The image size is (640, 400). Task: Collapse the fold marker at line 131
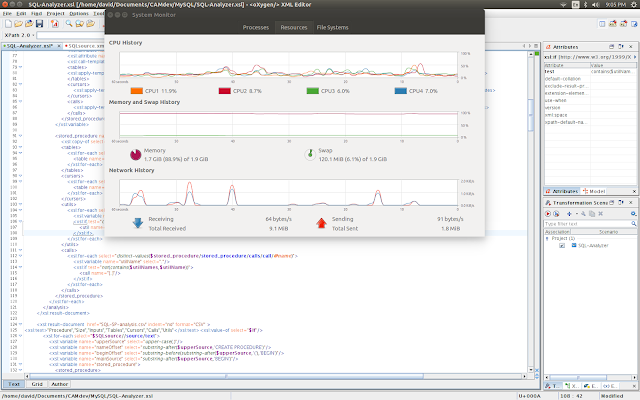[x=20, y=364]
